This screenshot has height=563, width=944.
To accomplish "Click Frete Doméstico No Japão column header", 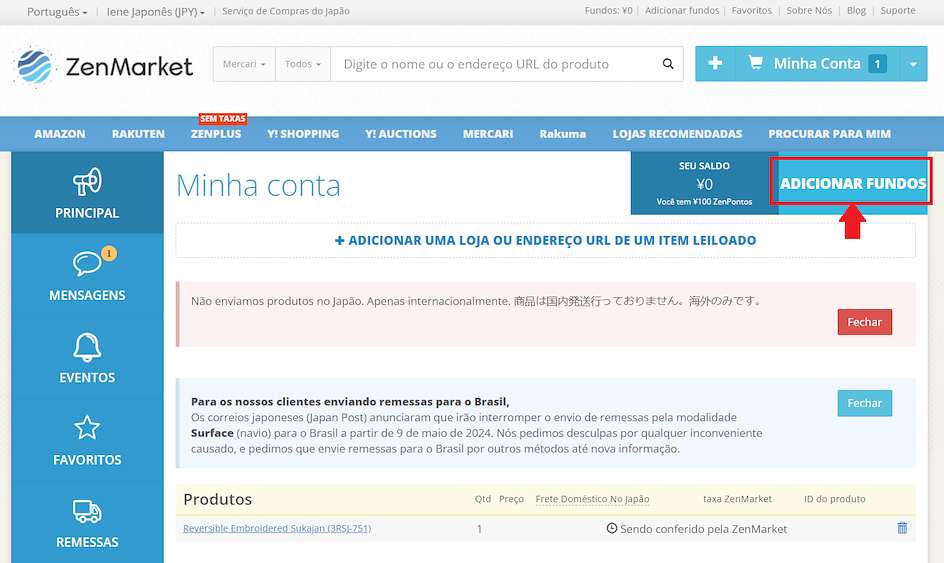I will pos(592,499).
